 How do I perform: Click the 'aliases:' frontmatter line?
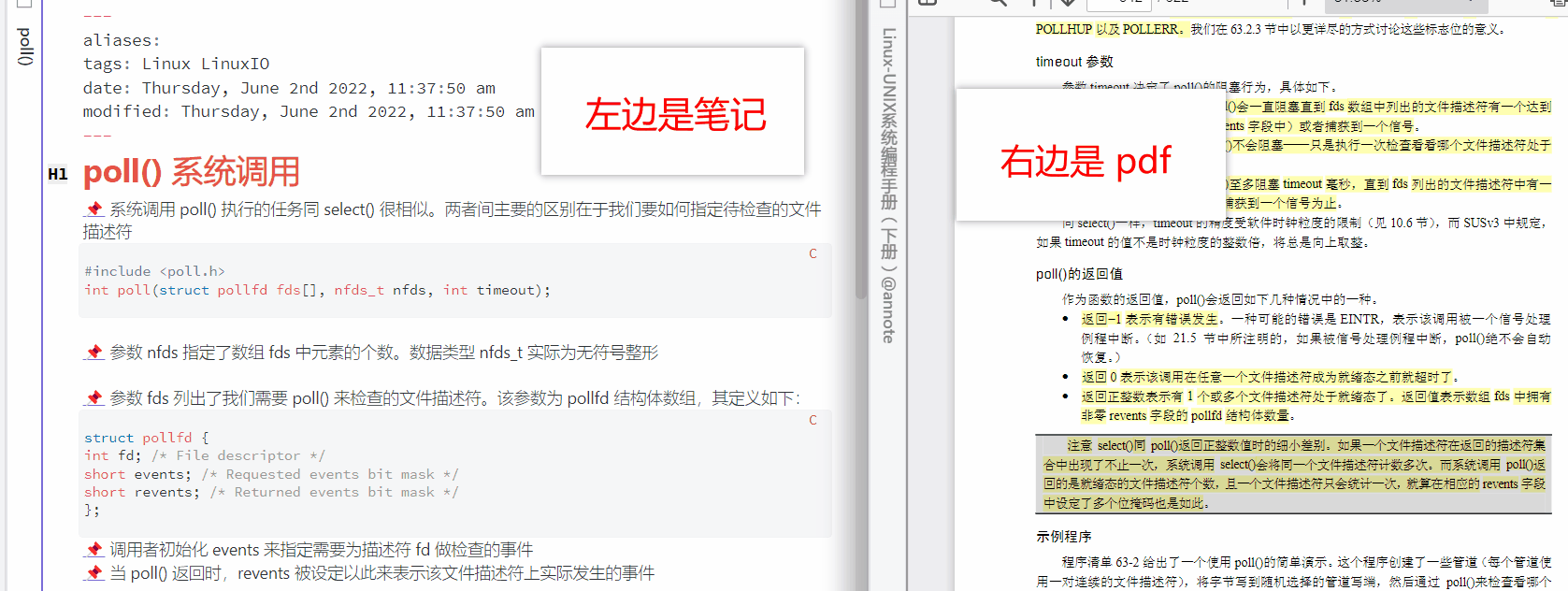pos(122,40)
